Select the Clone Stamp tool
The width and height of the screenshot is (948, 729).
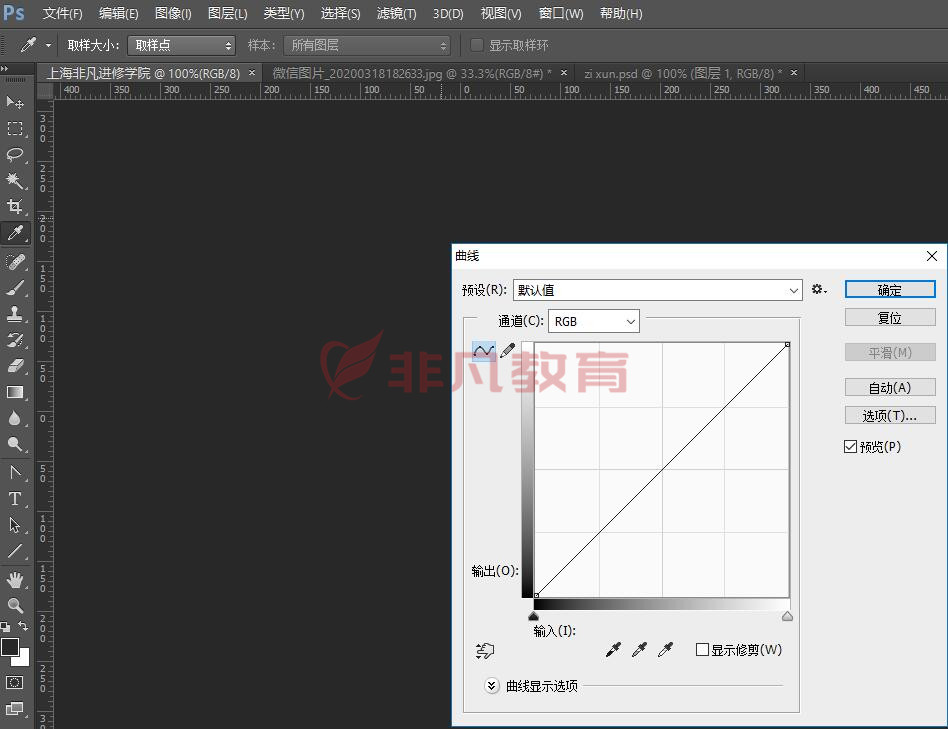(15, 314)
